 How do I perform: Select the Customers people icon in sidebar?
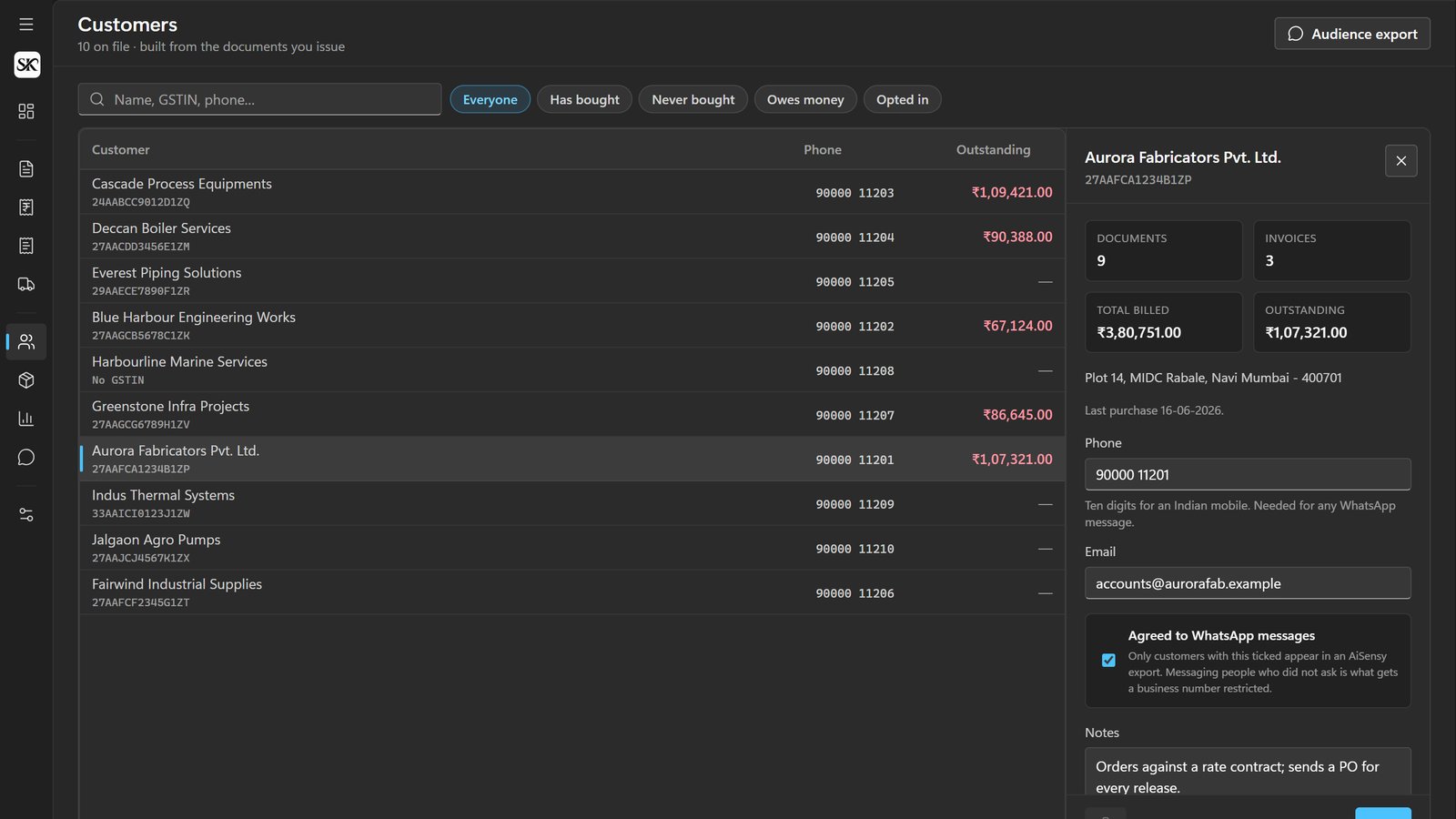click(26, 341)
